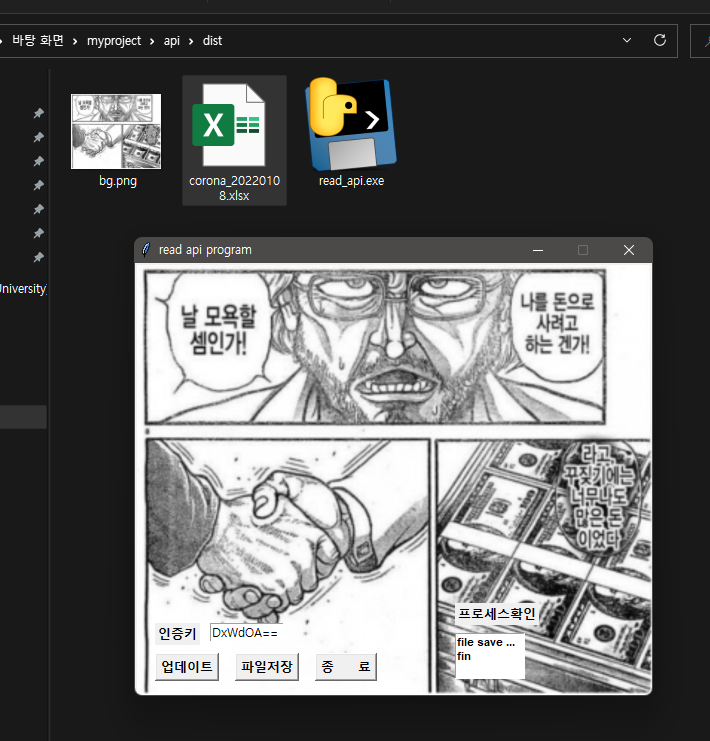Minimize the read api program window

[x=538, y=250]
